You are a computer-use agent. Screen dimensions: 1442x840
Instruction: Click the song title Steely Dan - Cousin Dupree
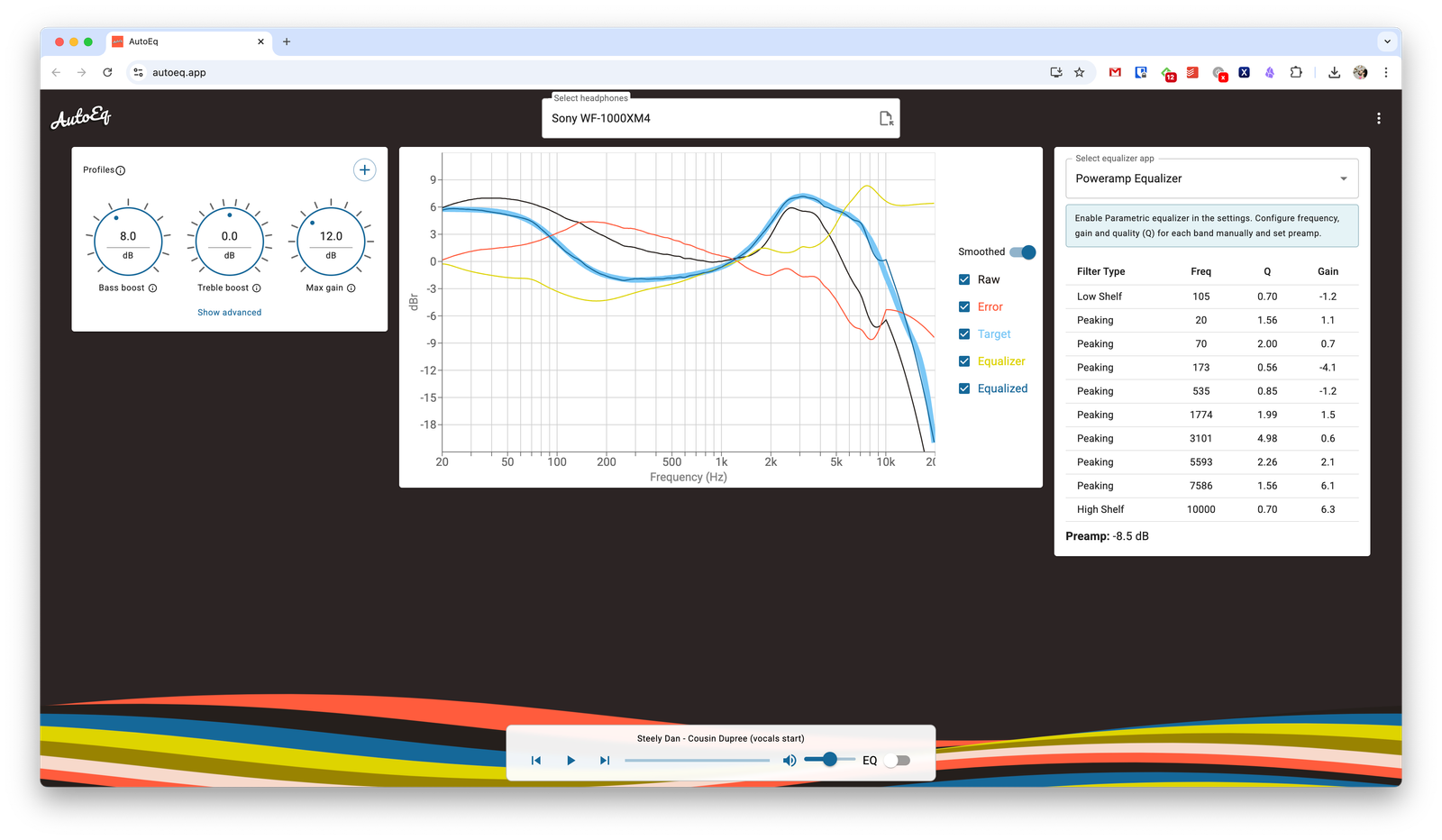721,738
